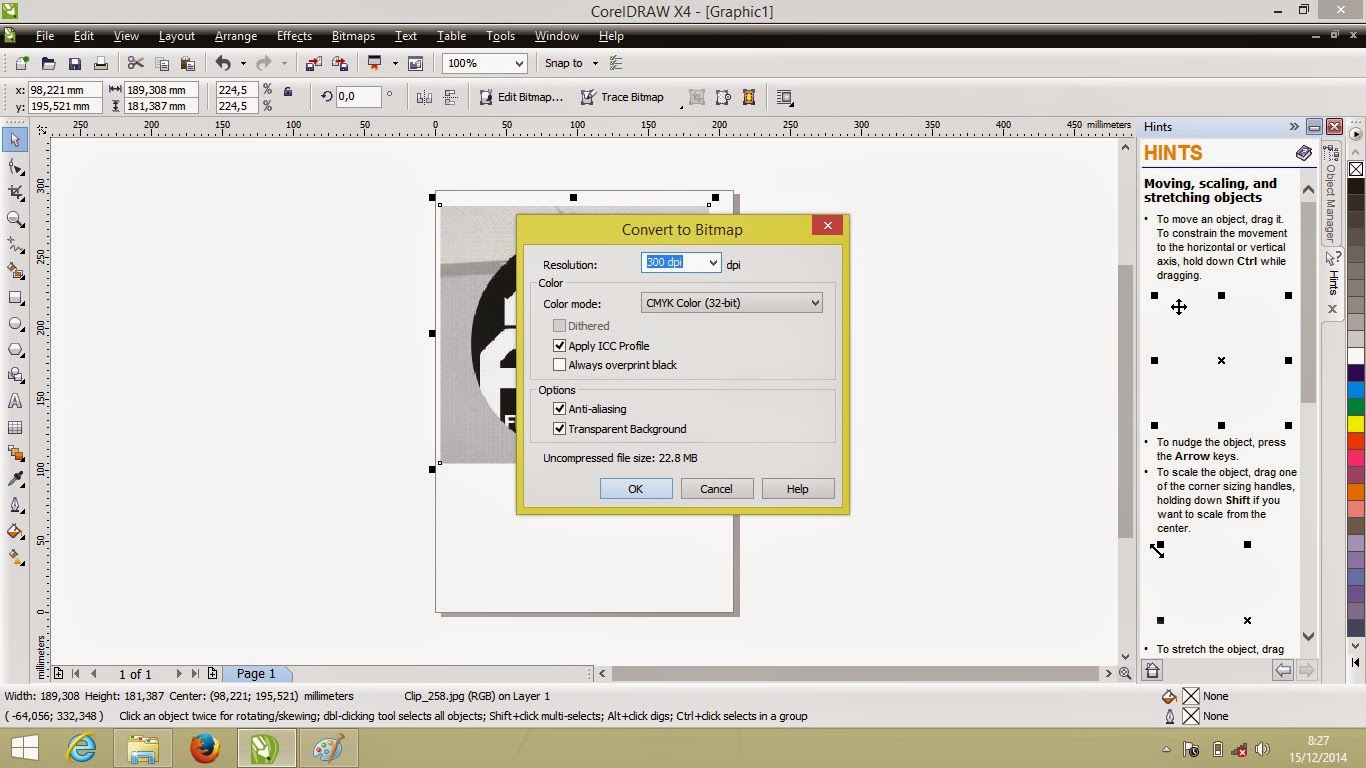
Task: Click the New document icon
Action: pos(22,63)
